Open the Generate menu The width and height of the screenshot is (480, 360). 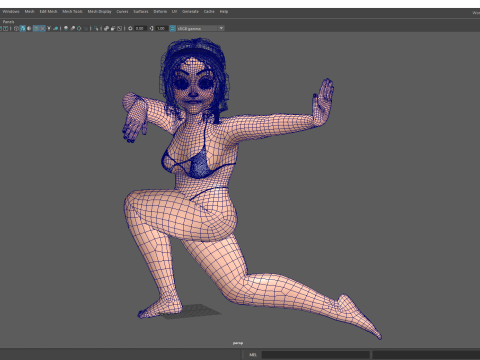pos(190,12)
